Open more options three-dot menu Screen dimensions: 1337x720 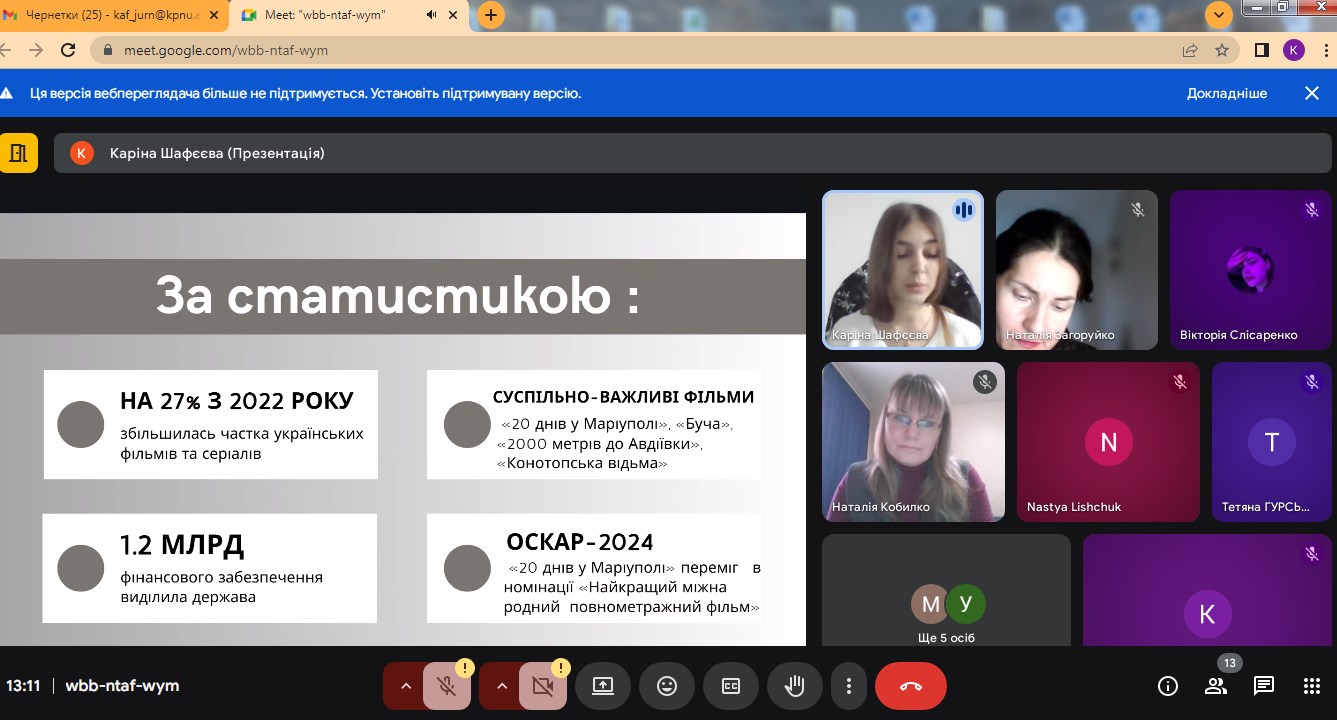(x=848, y=686)
